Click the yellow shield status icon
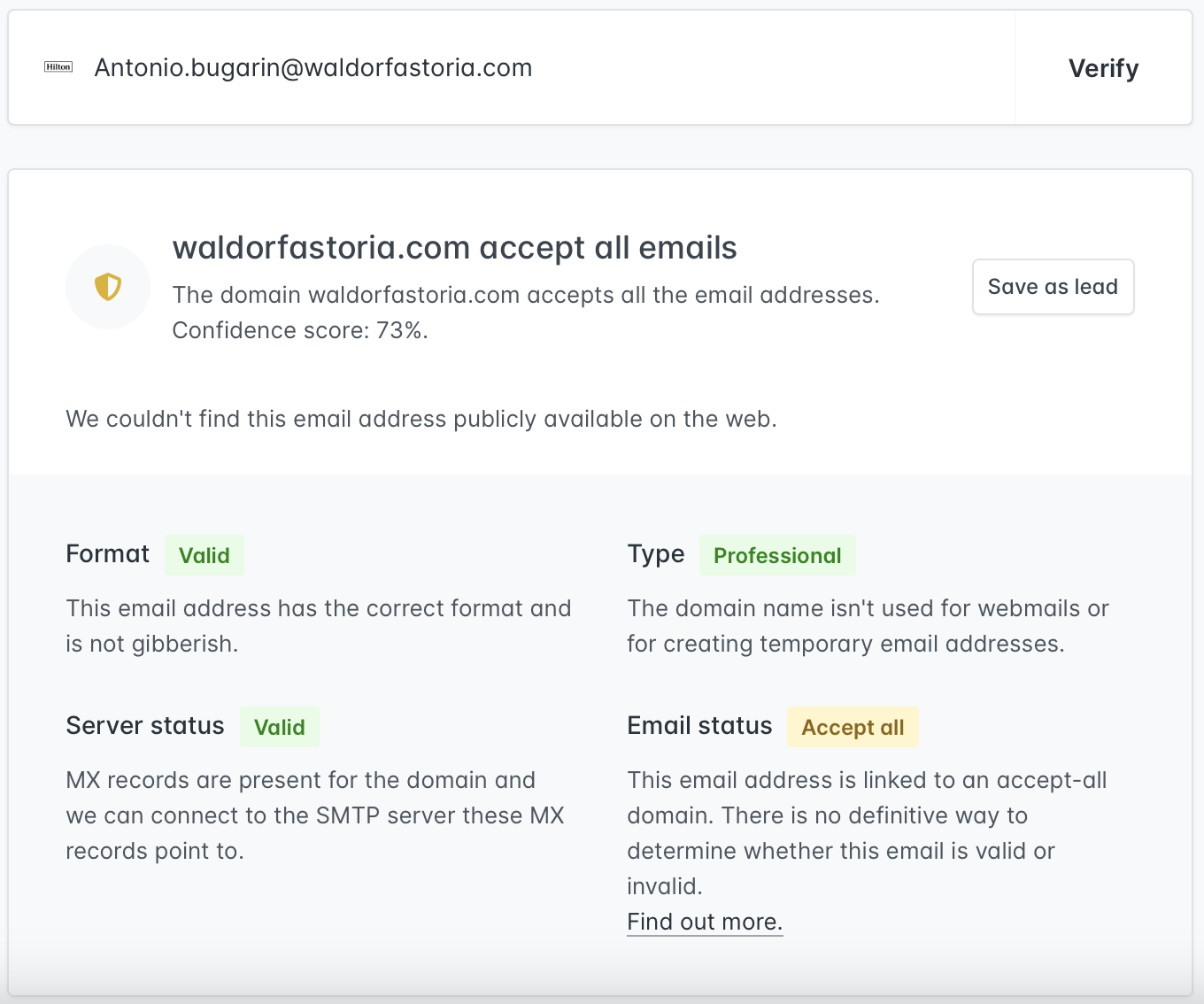This screenshot has height=1004, width=1204. (108, 287)
